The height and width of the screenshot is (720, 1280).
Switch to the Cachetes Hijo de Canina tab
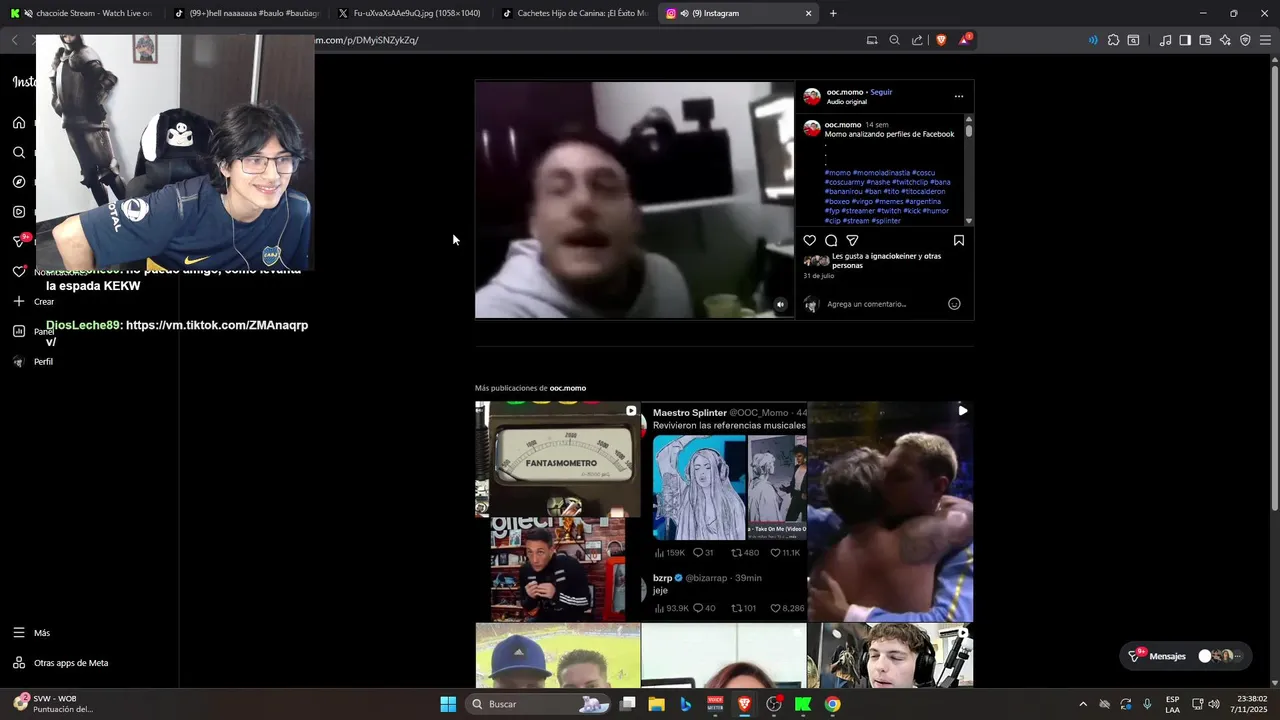coord(575,13)
